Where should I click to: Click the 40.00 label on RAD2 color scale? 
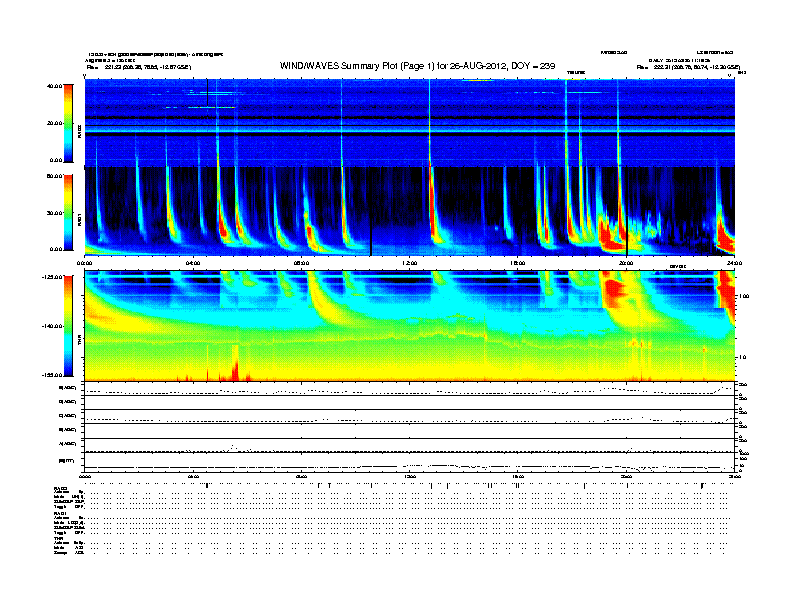pyautogui.click(x=54, y=86)
